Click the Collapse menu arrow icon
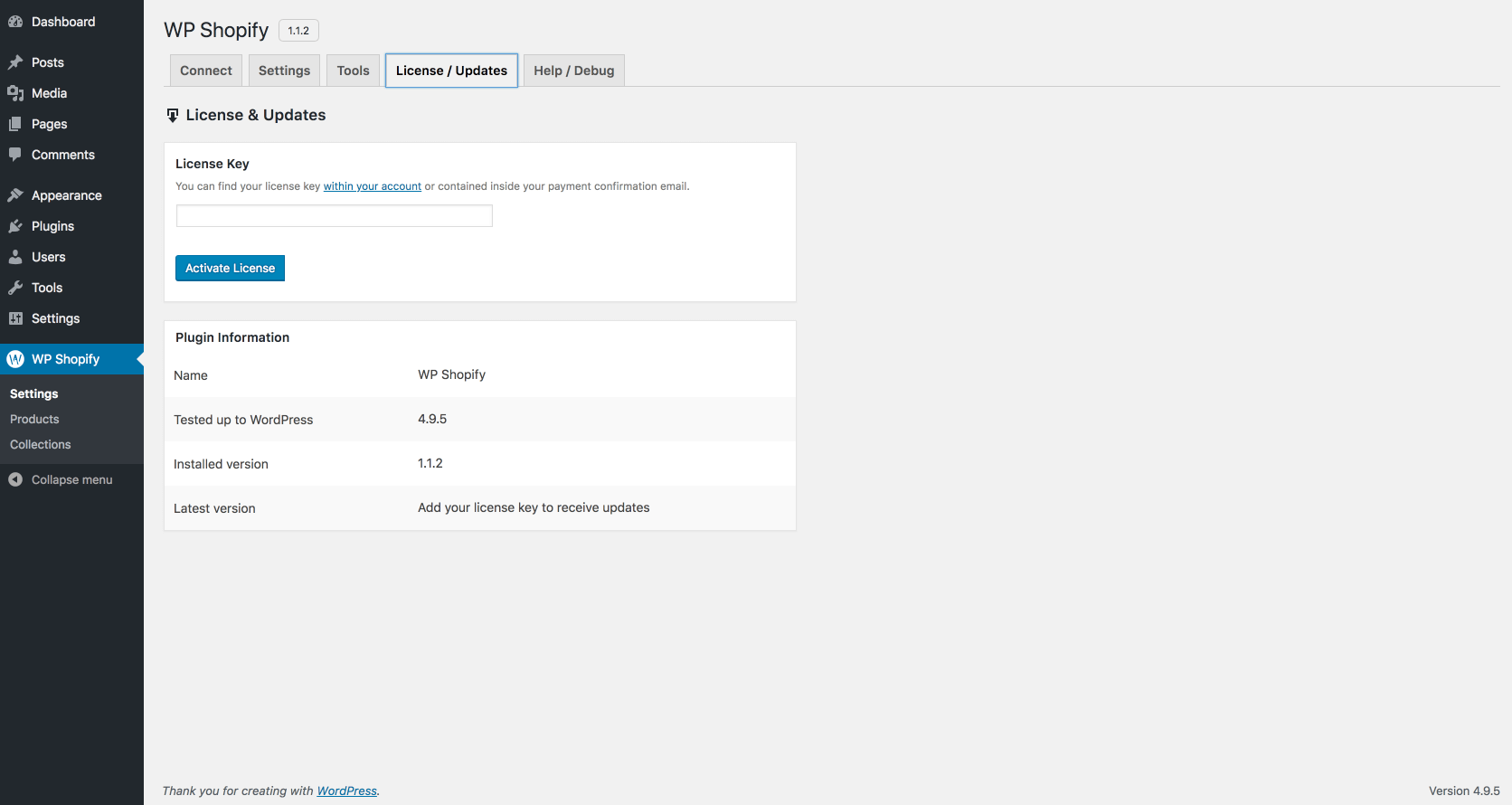 pos(15,479)
